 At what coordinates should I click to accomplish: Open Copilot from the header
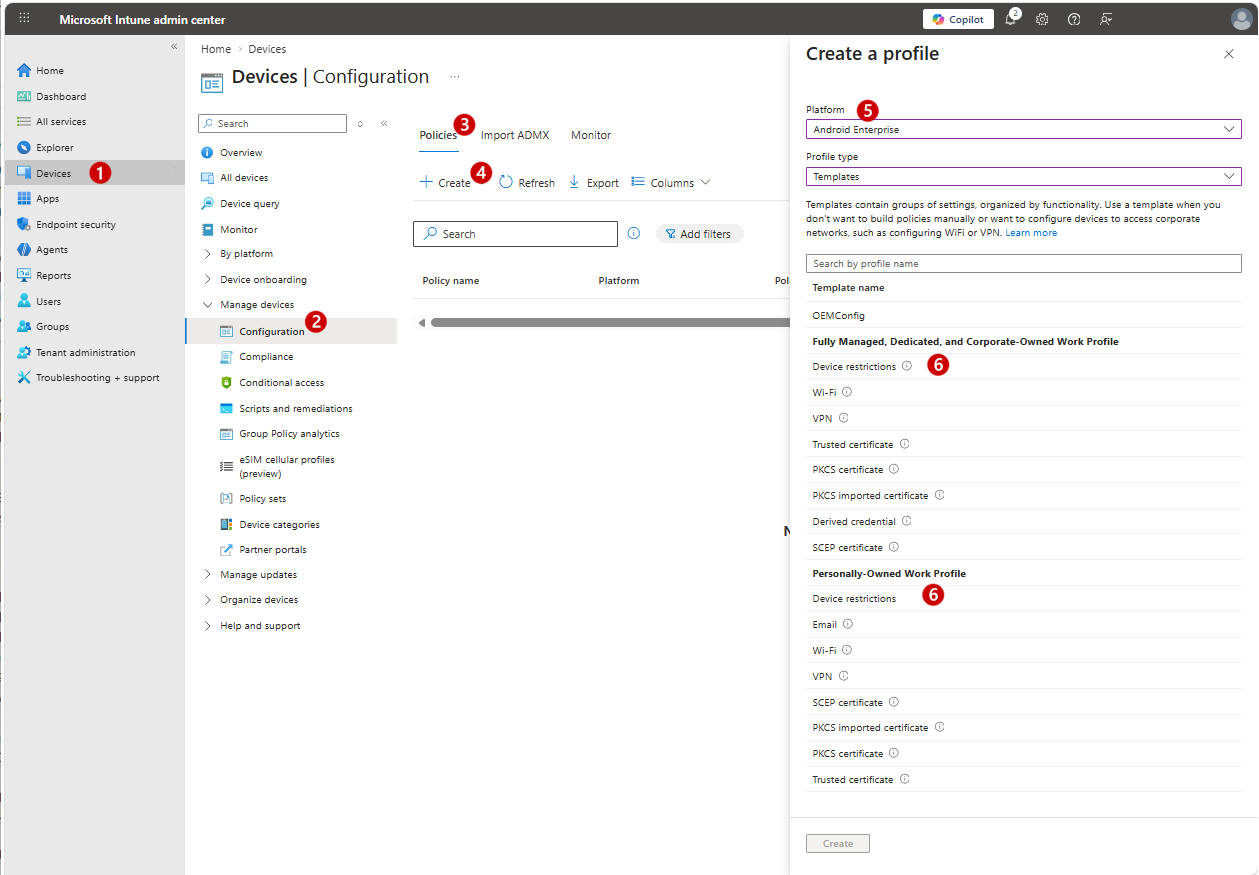pos(958,19)
